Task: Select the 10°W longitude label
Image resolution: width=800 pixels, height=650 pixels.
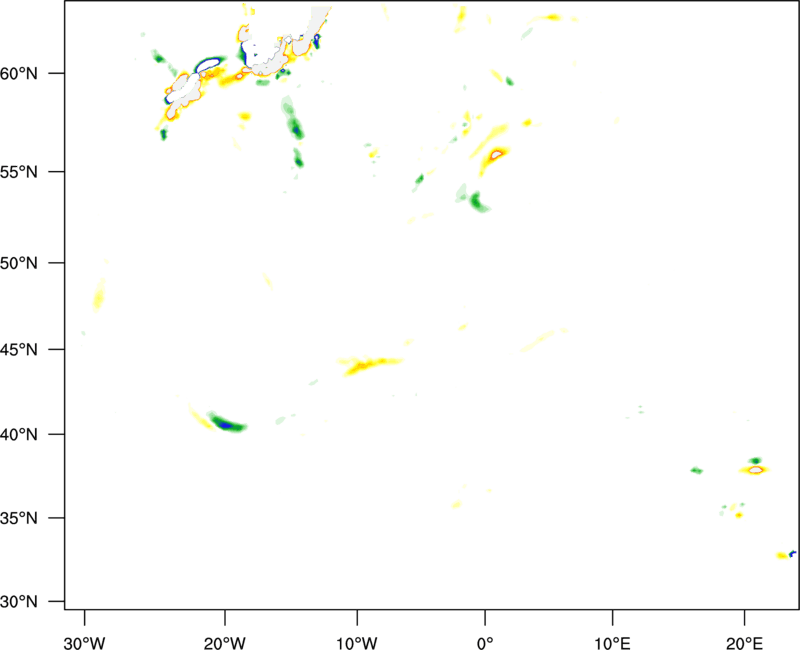Action: 357,644
